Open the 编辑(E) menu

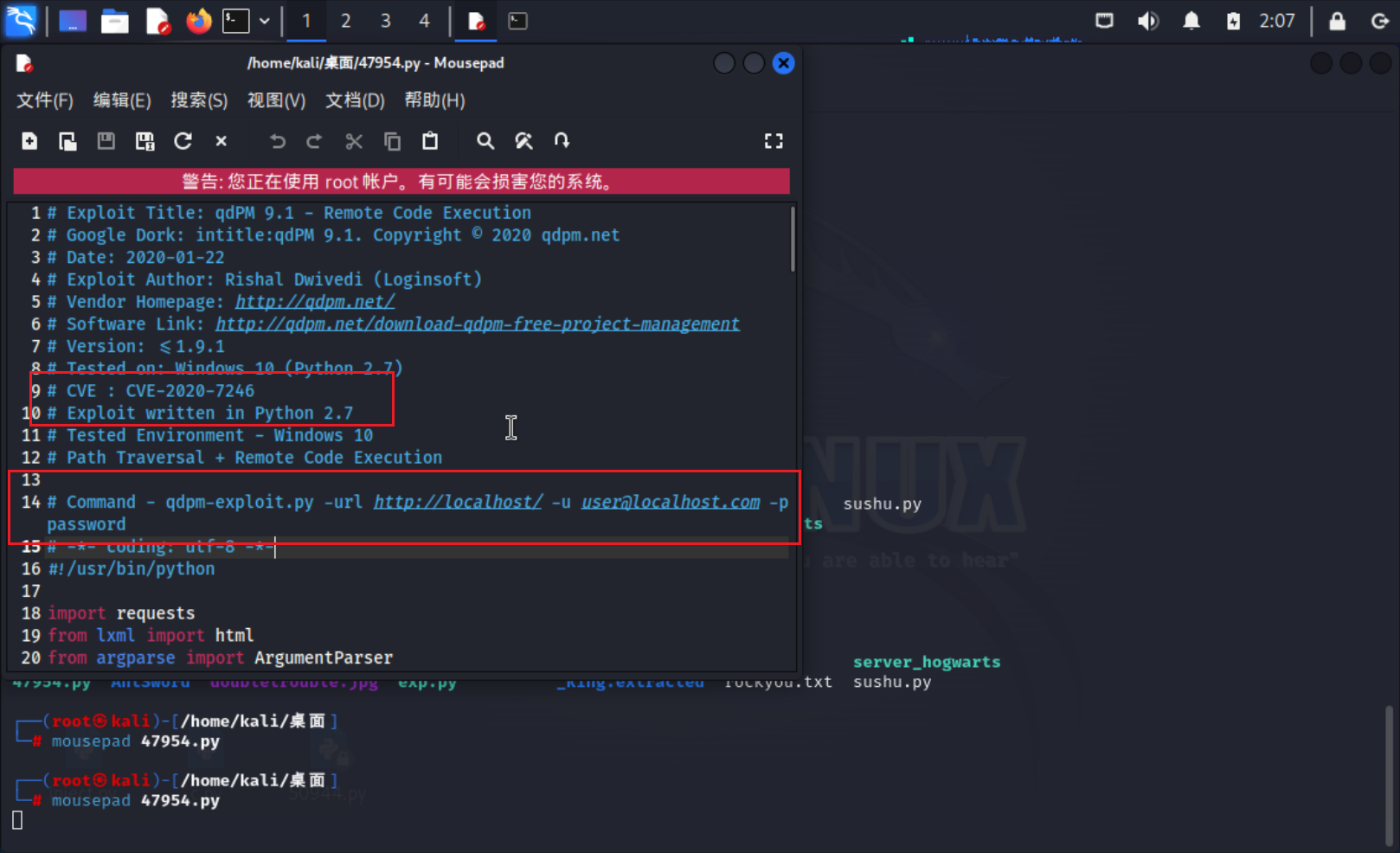[122, 100]
